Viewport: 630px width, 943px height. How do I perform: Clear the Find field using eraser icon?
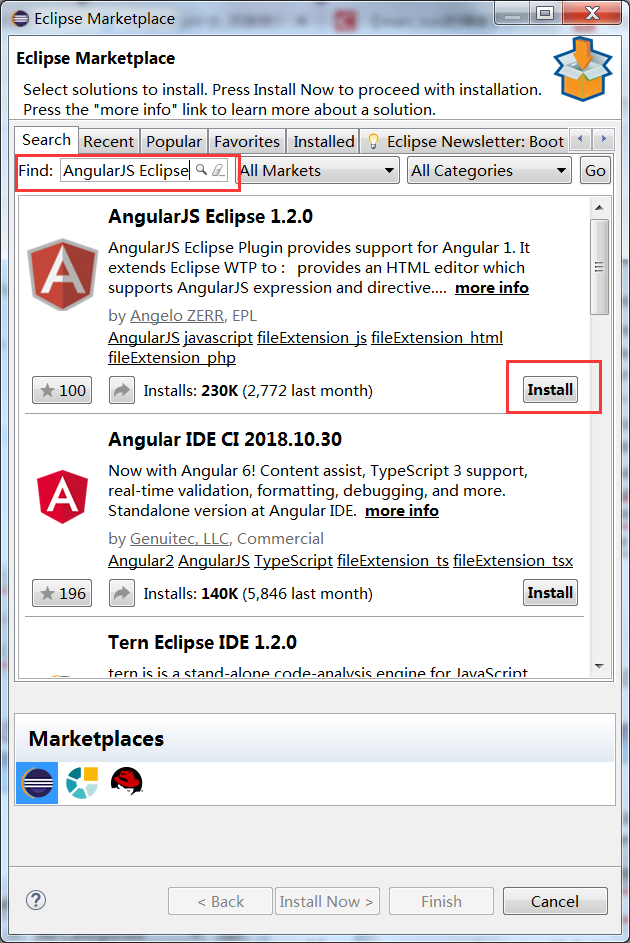coord(219,170)
